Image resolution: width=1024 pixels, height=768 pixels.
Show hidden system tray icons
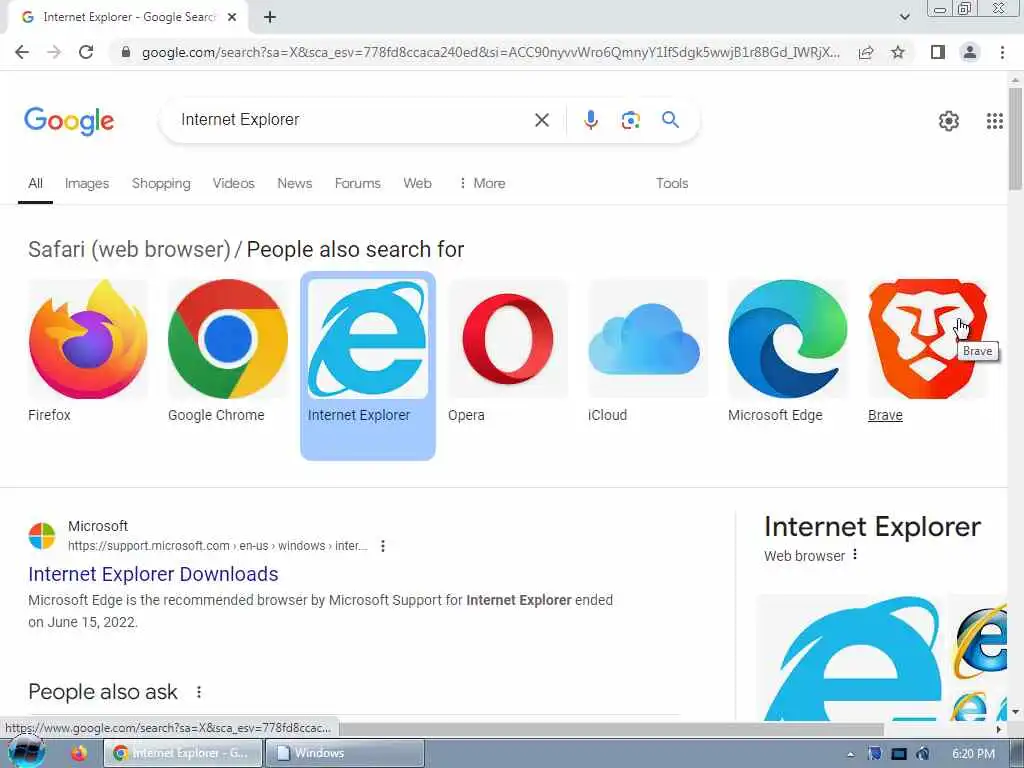click(x=850, y=754)
